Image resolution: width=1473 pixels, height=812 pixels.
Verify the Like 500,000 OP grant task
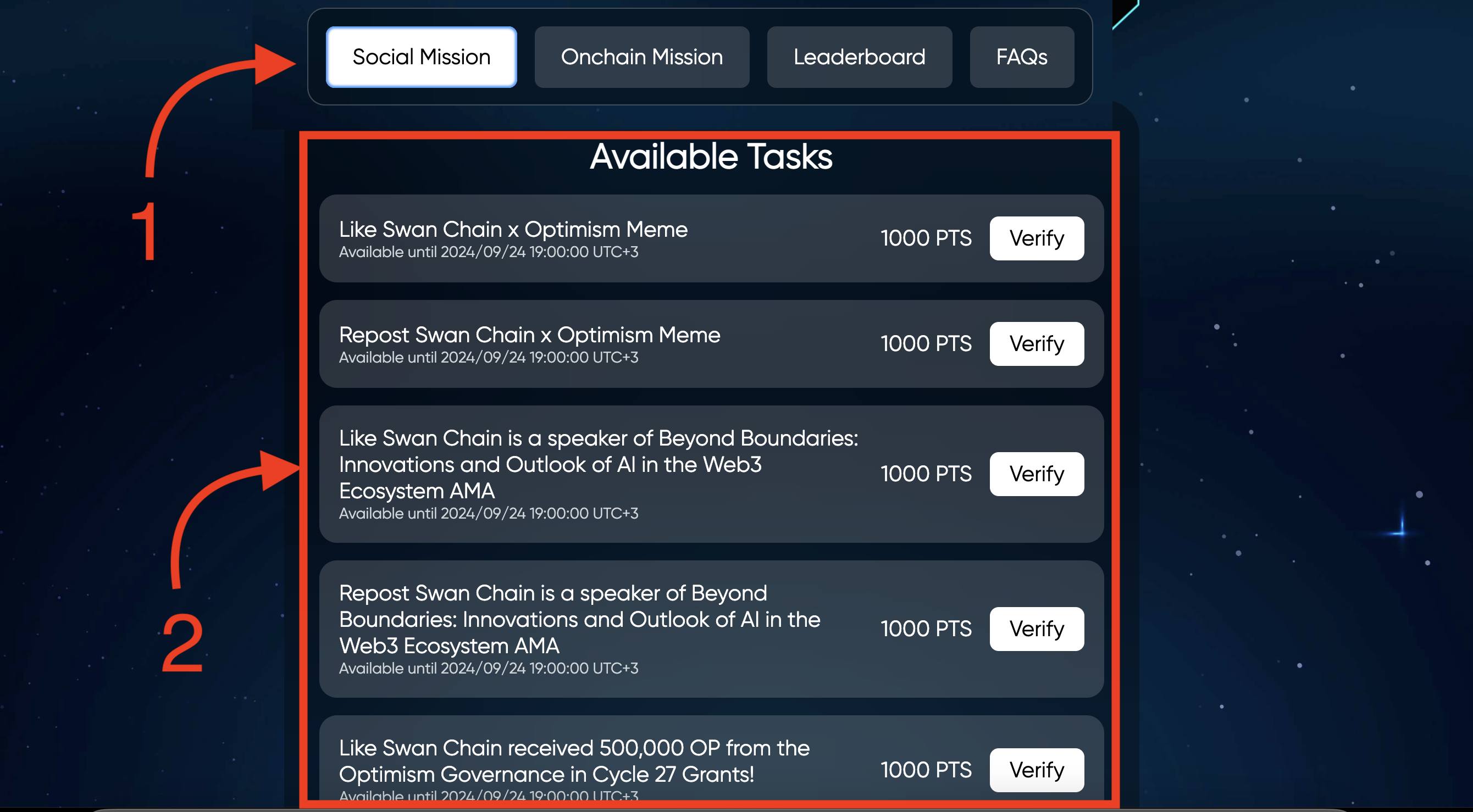click(x=1037, y=770)
